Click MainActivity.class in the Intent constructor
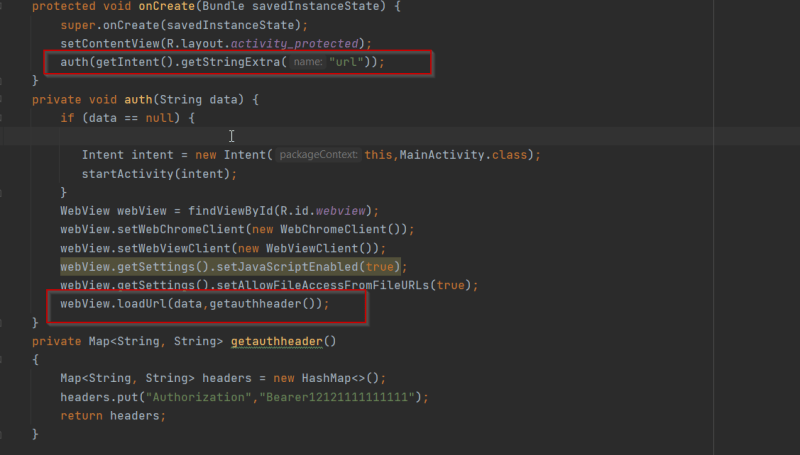Screen dimensions: 800x455 (x=463, y=155)
